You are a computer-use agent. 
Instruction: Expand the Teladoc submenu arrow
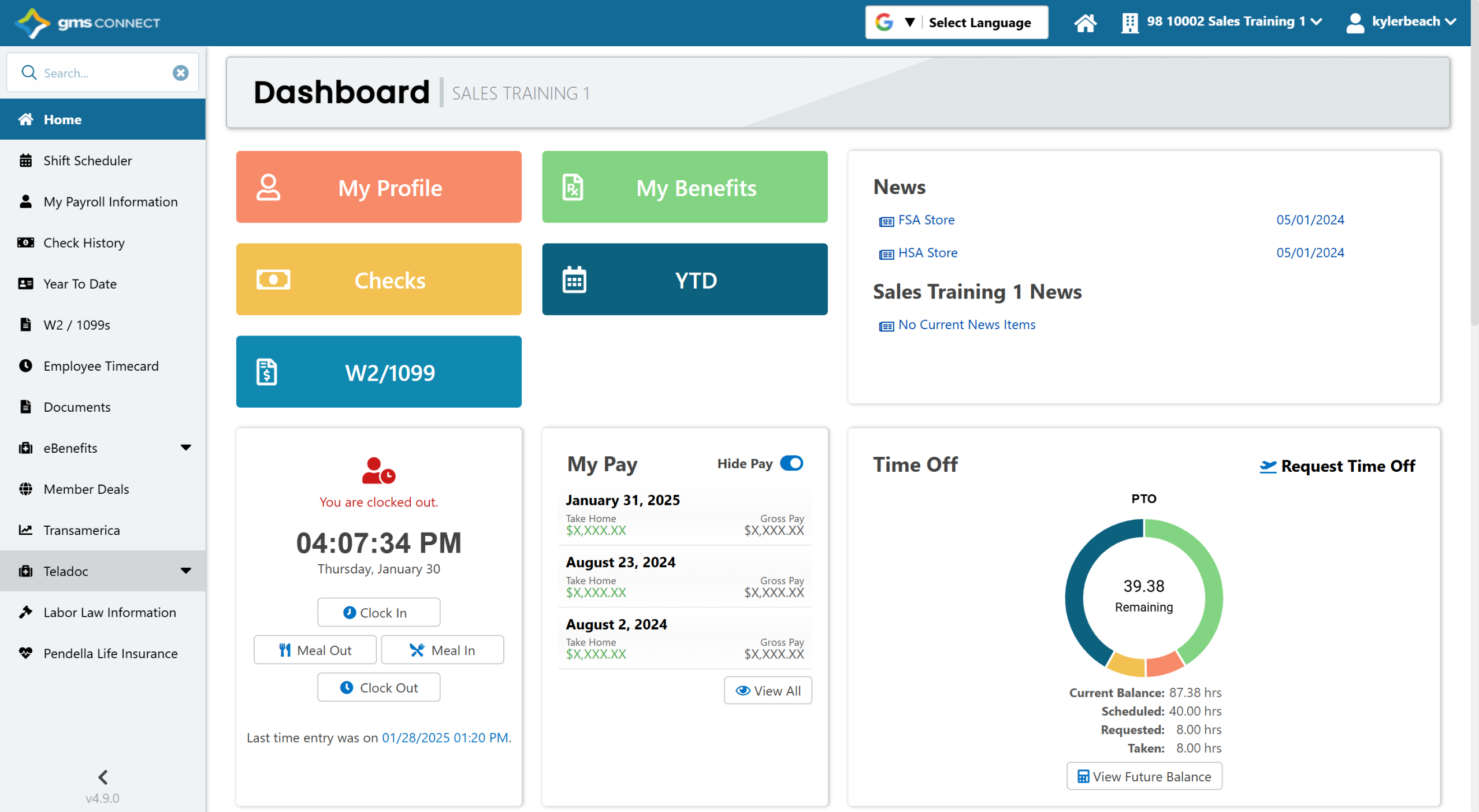coord(185,571)
